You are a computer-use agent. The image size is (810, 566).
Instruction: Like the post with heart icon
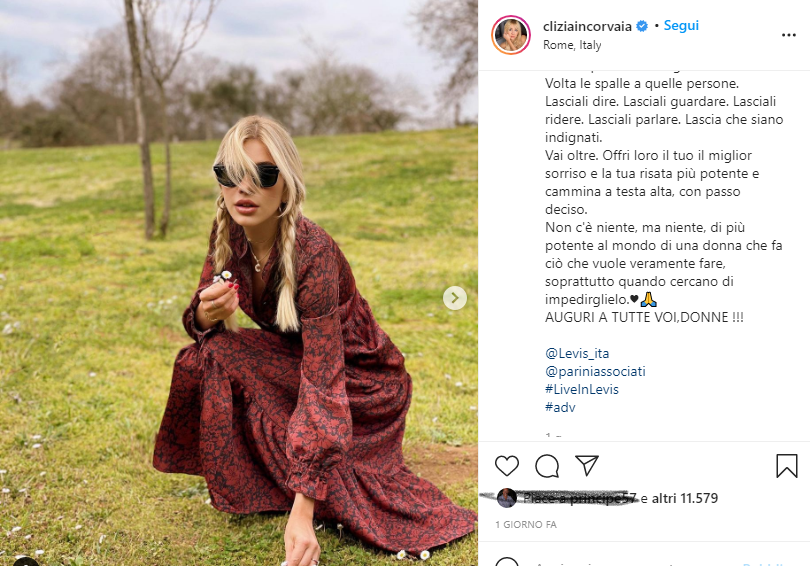[x=507, y=466]
